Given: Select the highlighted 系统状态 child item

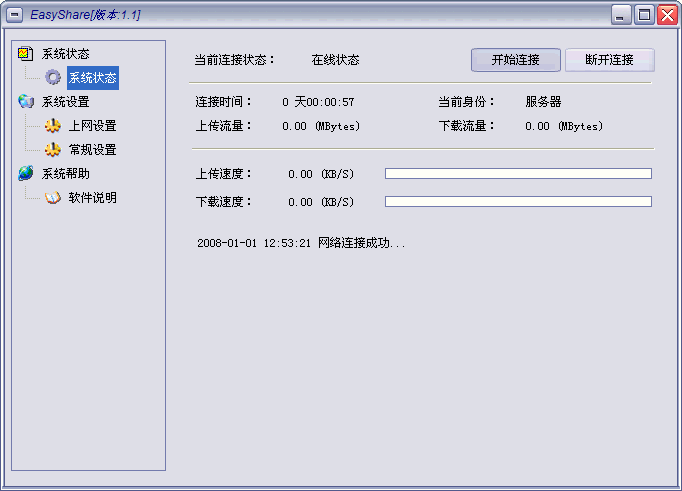Looking at the screenshot, I should 93,78.
